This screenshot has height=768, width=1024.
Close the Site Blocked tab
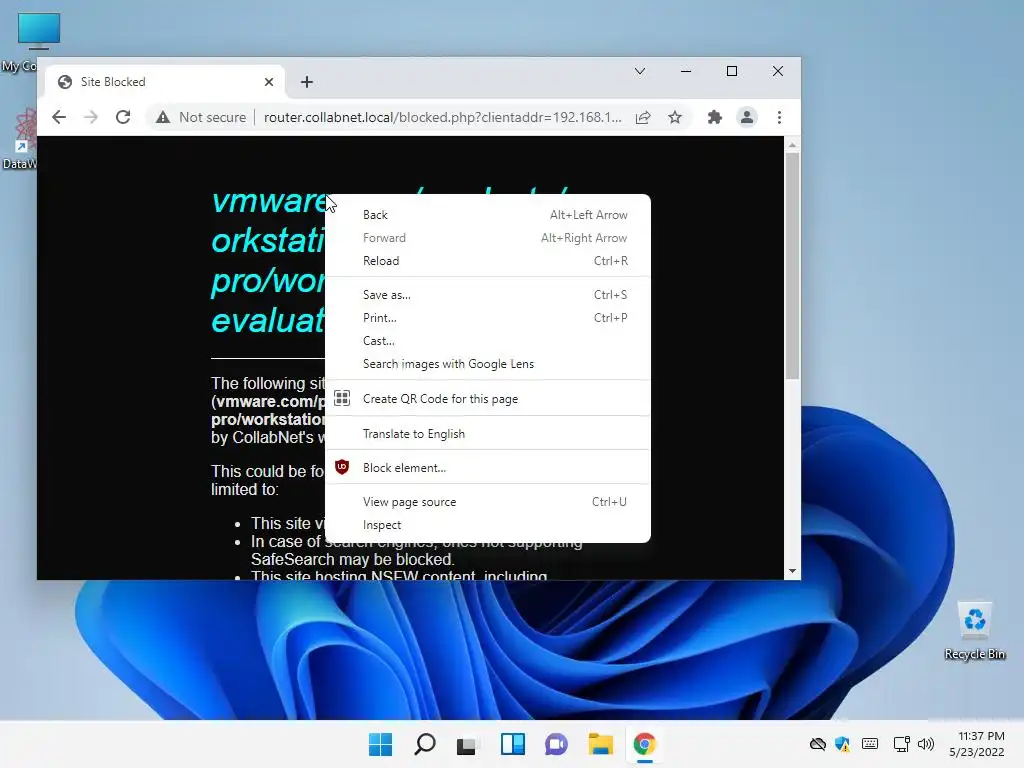point(269,82)
